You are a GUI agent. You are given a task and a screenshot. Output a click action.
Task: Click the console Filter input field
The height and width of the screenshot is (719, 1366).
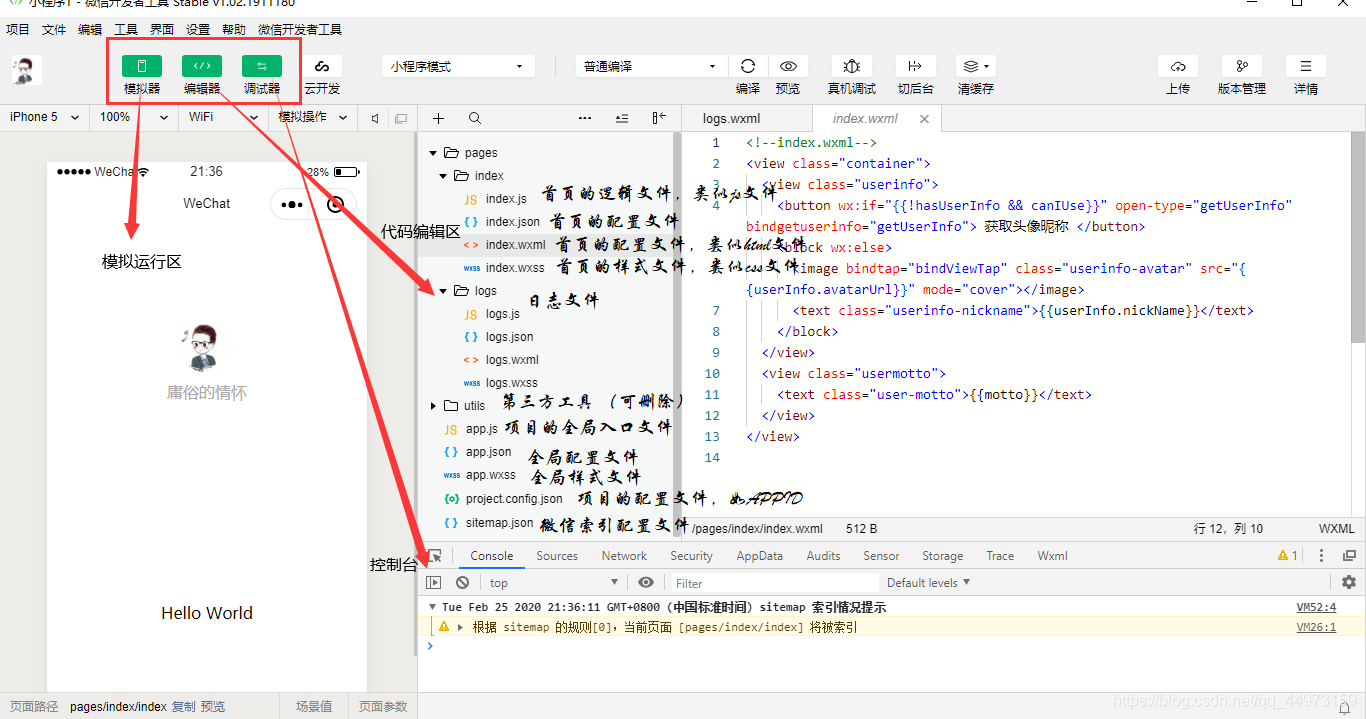(775, 582)
